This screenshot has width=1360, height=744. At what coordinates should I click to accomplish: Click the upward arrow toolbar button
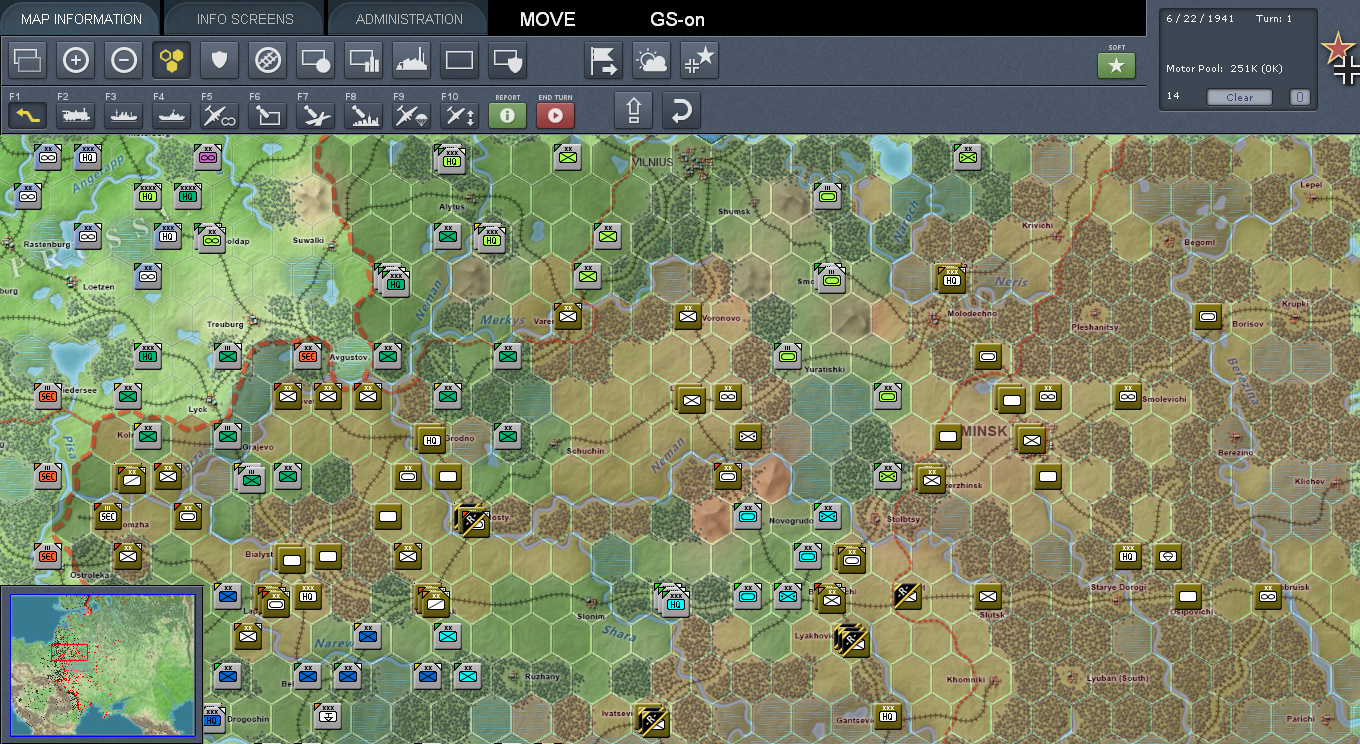click(x=633, y=110)
